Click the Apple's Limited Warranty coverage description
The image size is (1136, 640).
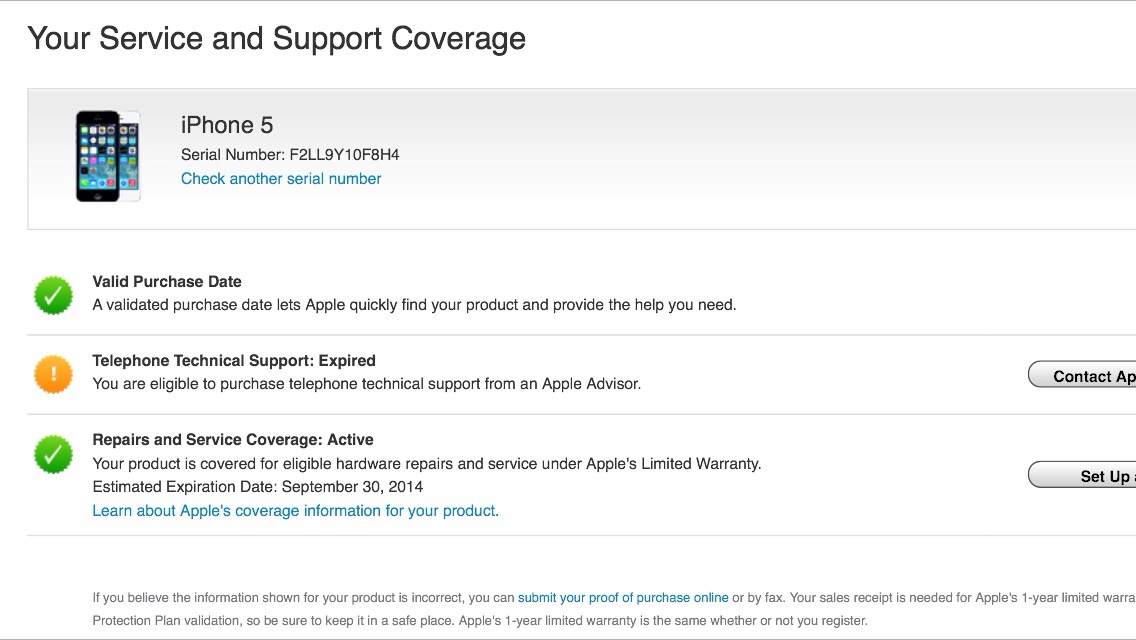(427, 464)
